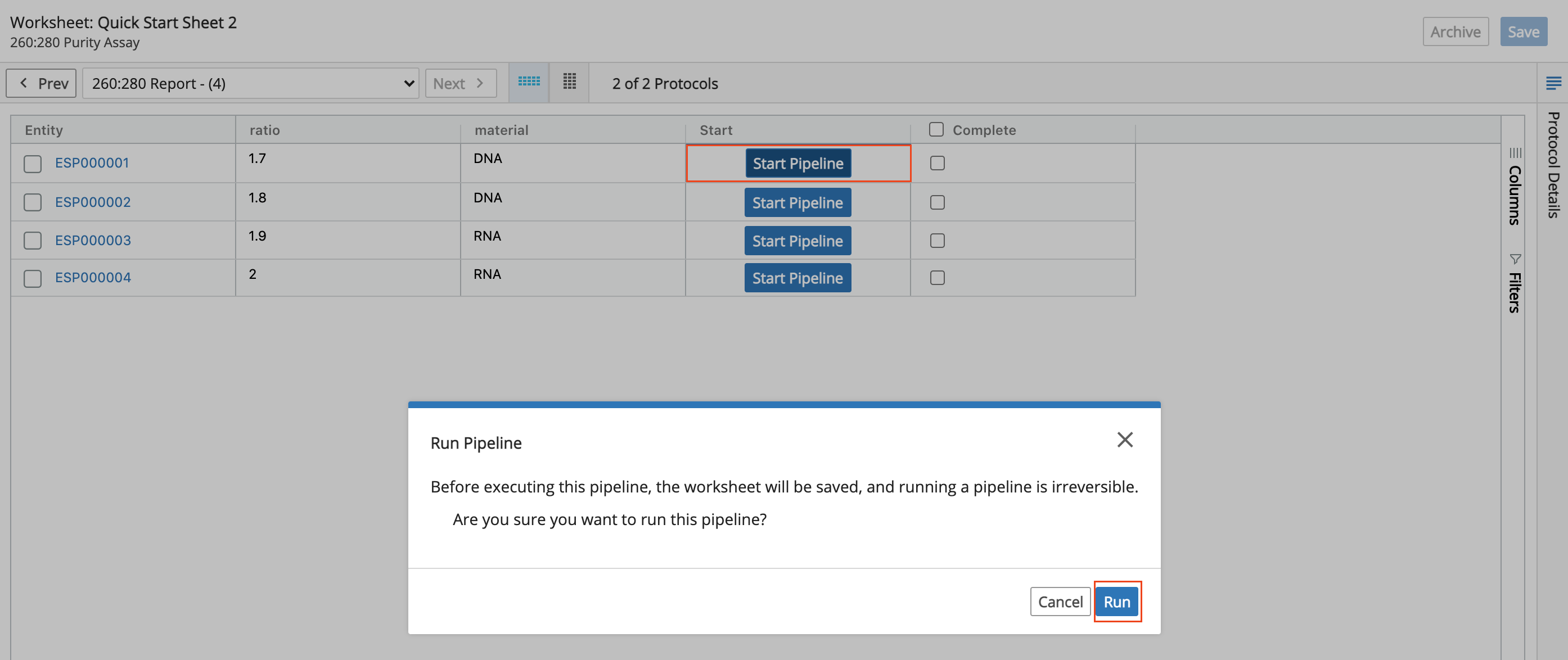This screenshot has height=660, width=1568.
Task: Start Pipeline for ESP000002
Action: [x=797, y=203]
